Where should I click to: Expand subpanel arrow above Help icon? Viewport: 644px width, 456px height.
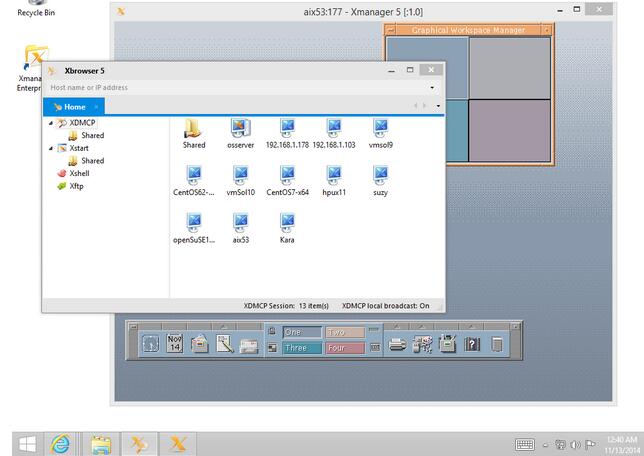coord(472,327)
